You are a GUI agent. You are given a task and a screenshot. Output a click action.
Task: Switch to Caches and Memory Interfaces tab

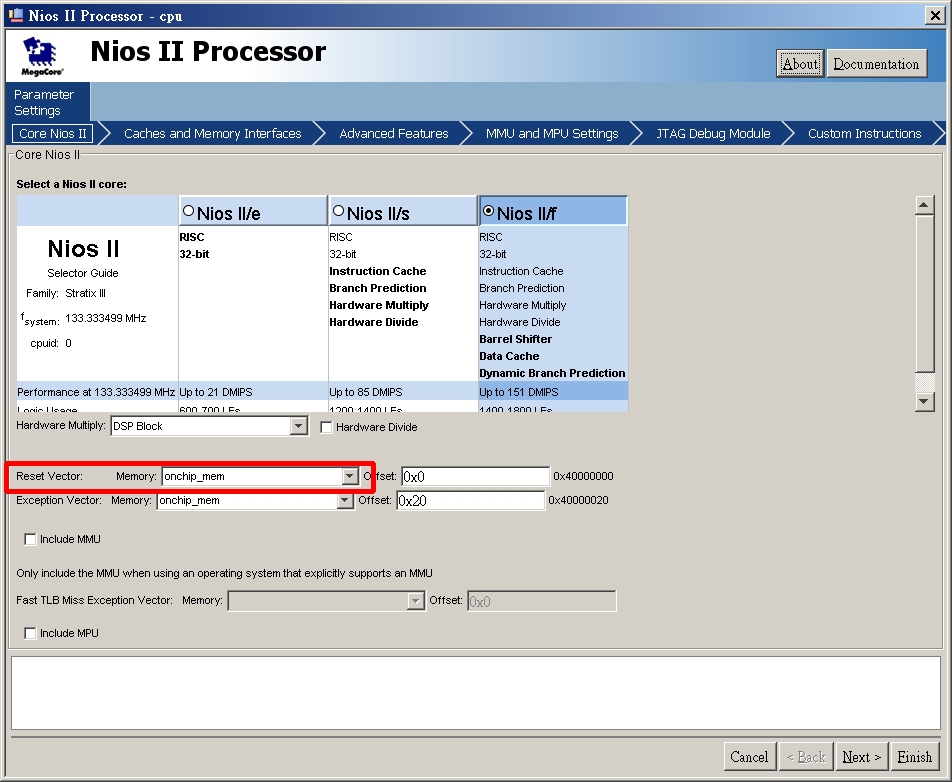coord(212,134)
